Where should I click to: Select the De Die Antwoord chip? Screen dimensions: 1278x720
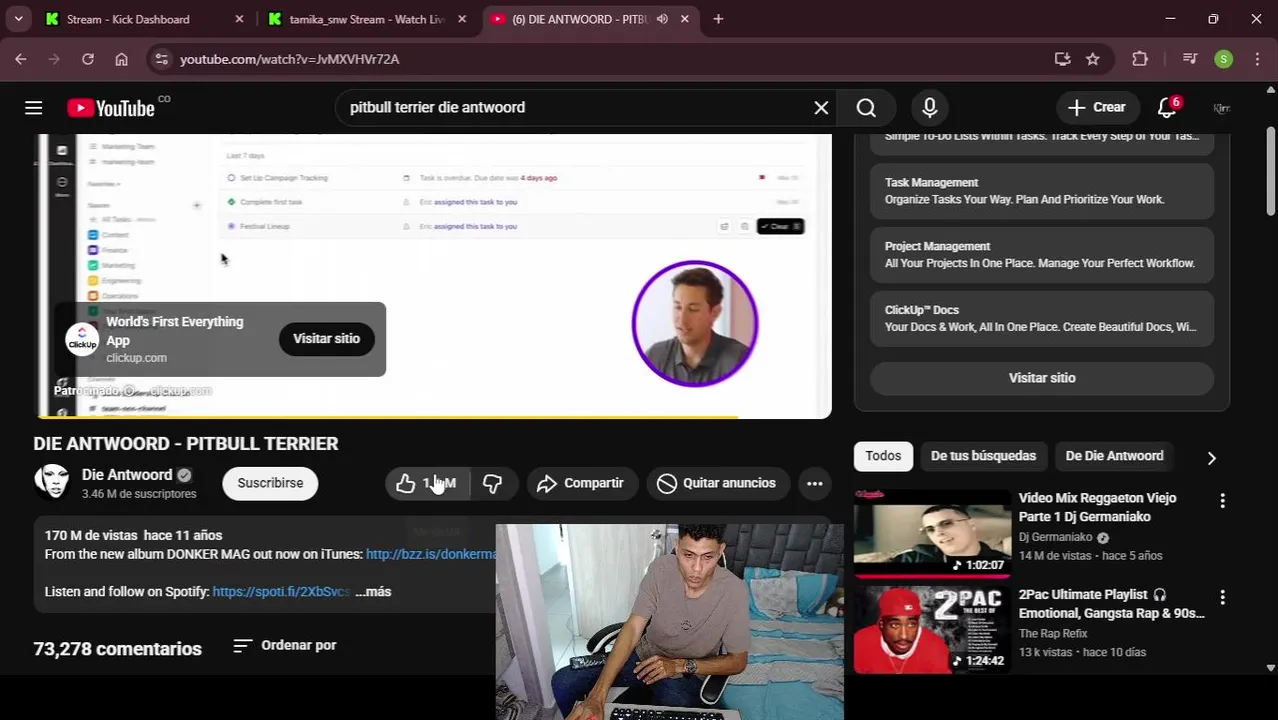pos(1114,456)
